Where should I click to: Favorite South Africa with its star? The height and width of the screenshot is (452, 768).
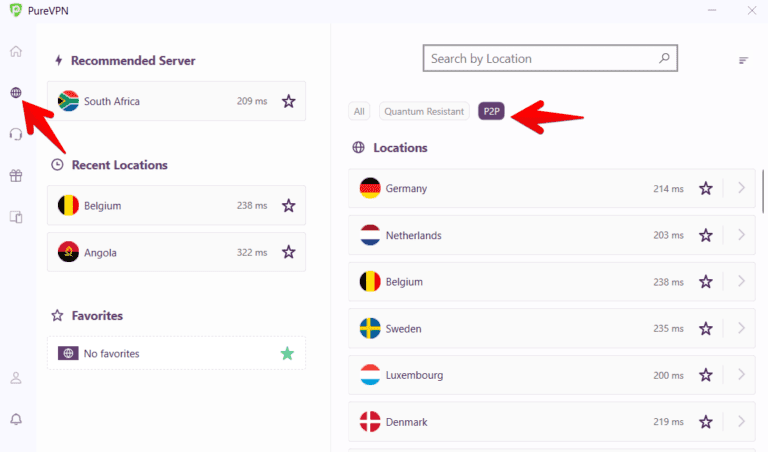pyautogui.click(x=289, y=101)
